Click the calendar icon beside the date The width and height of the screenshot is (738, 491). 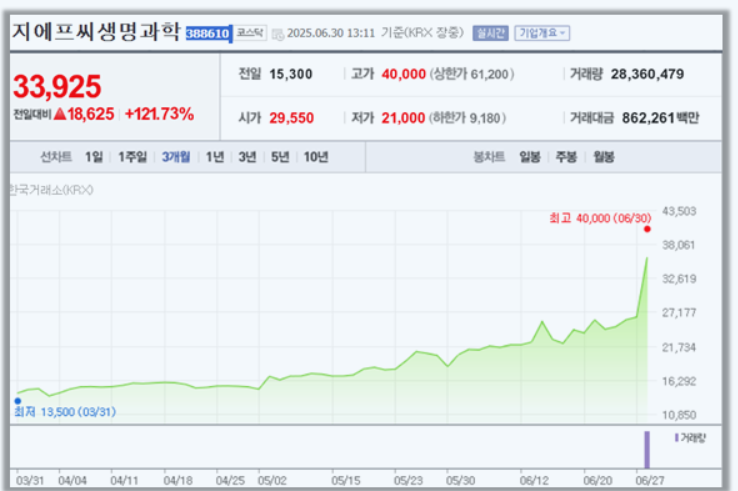[x=278, y=34]
